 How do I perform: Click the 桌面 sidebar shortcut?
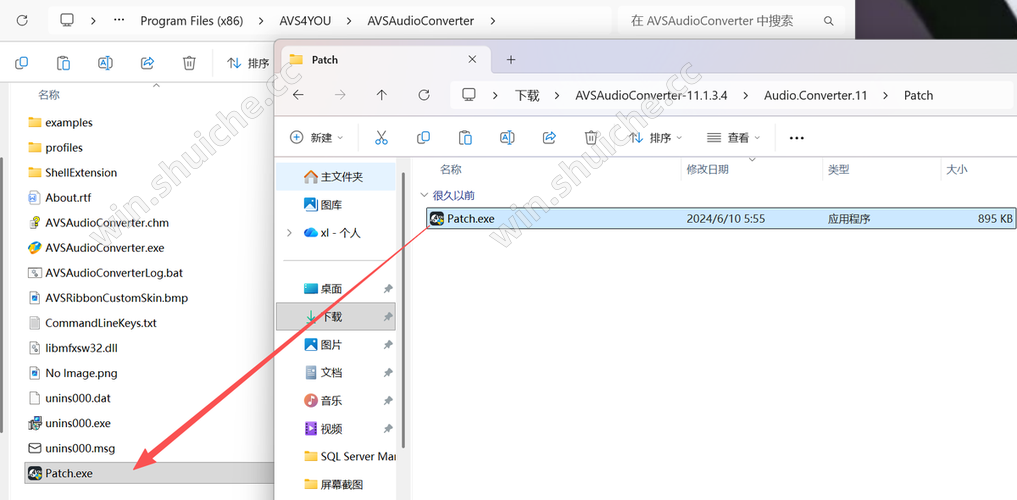coord(331,289)
